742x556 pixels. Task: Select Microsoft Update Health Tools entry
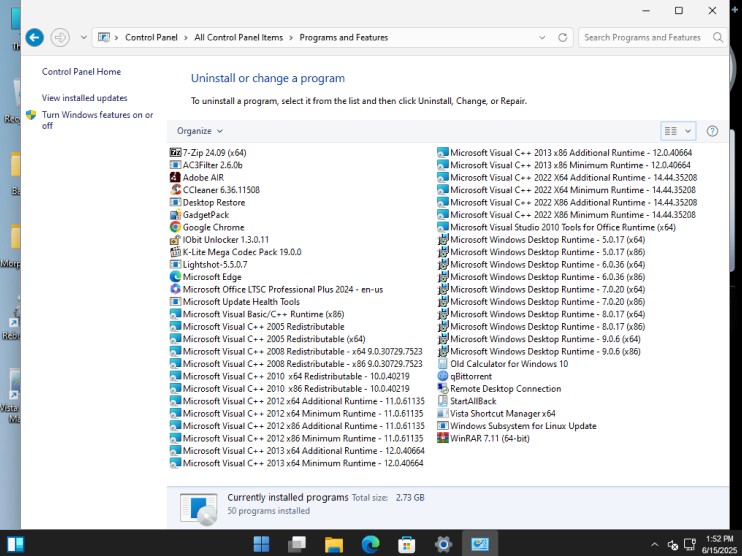tap(235, 302)
